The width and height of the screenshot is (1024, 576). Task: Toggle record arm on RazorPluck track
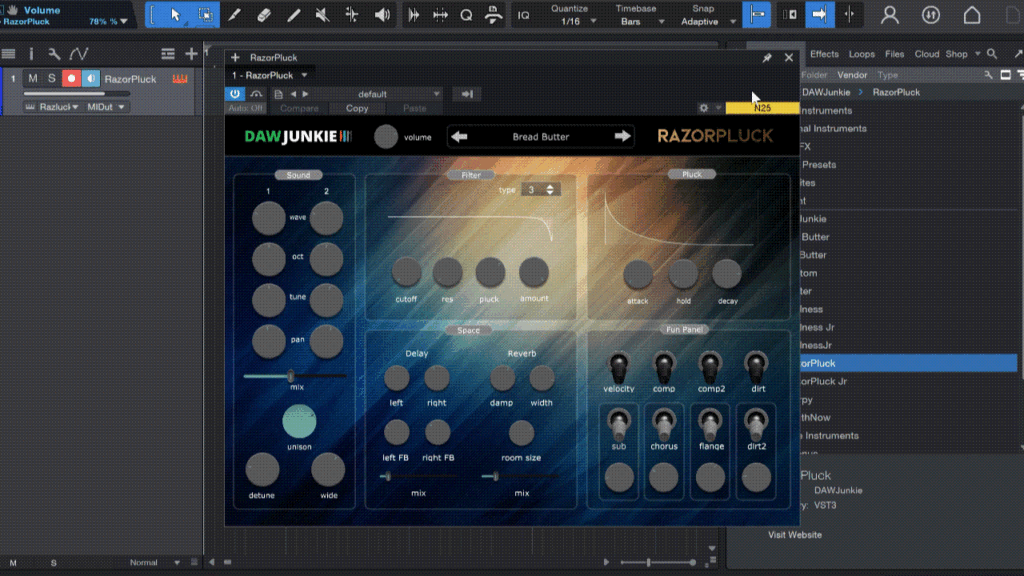(x=71, y=79)
